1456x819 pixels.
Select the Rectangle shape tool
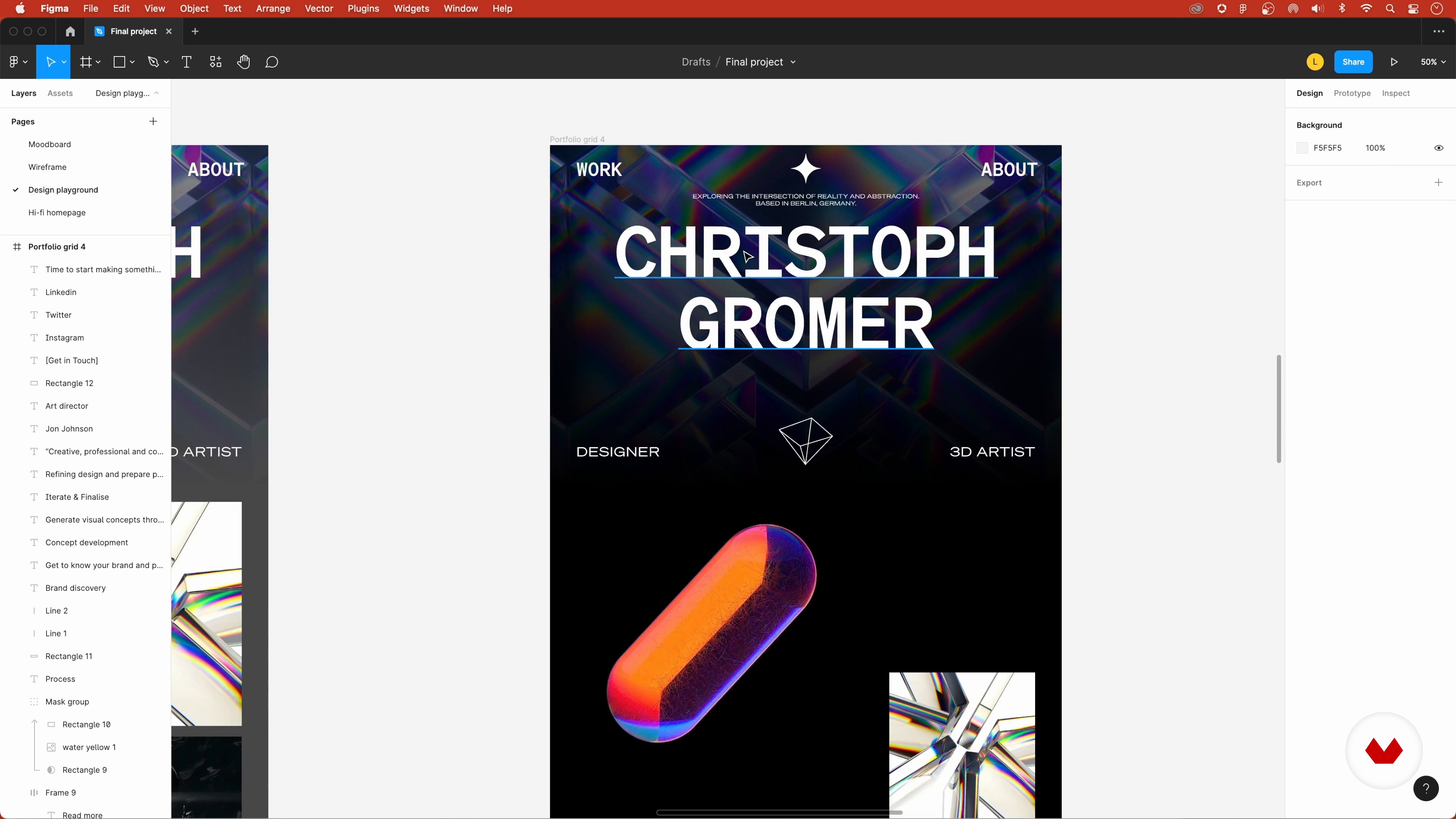point(119,62)
